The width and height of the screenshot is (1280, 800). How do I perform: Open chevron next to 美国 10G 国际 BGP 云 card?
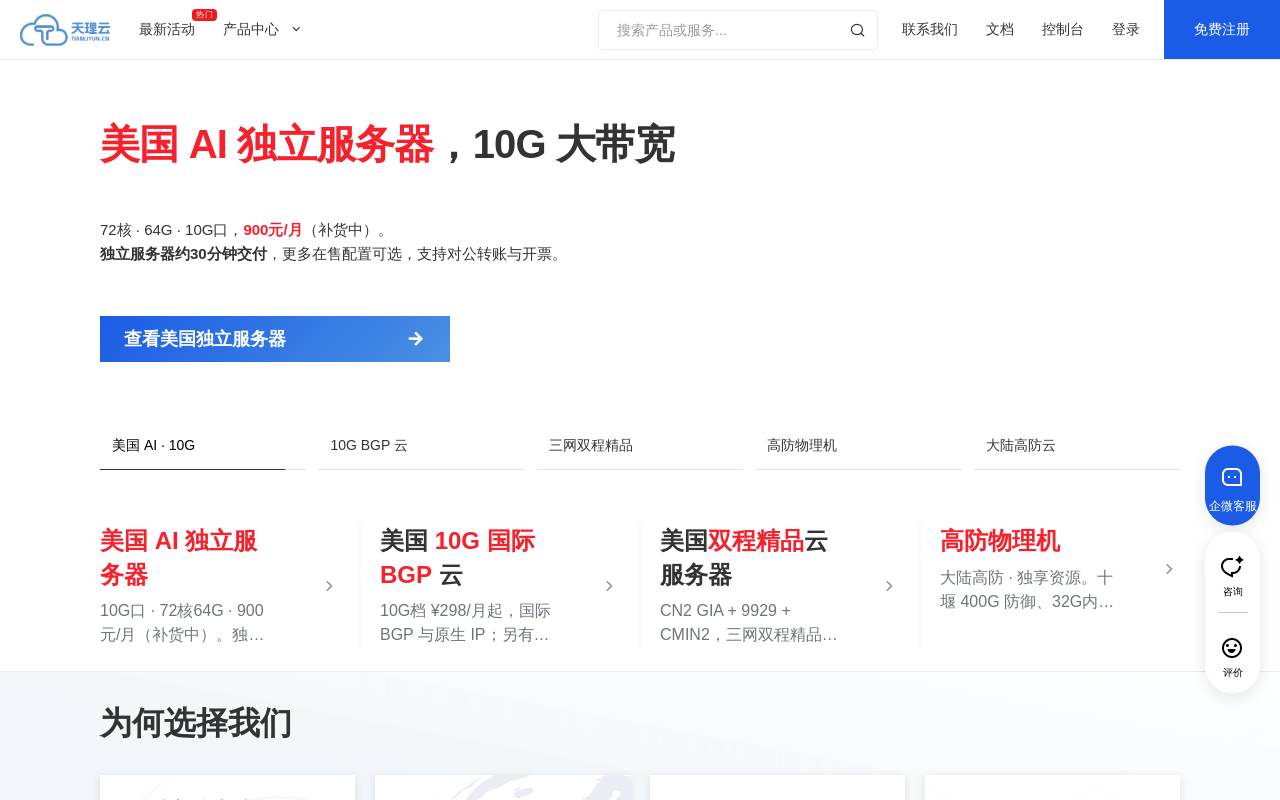coord(609,586)
